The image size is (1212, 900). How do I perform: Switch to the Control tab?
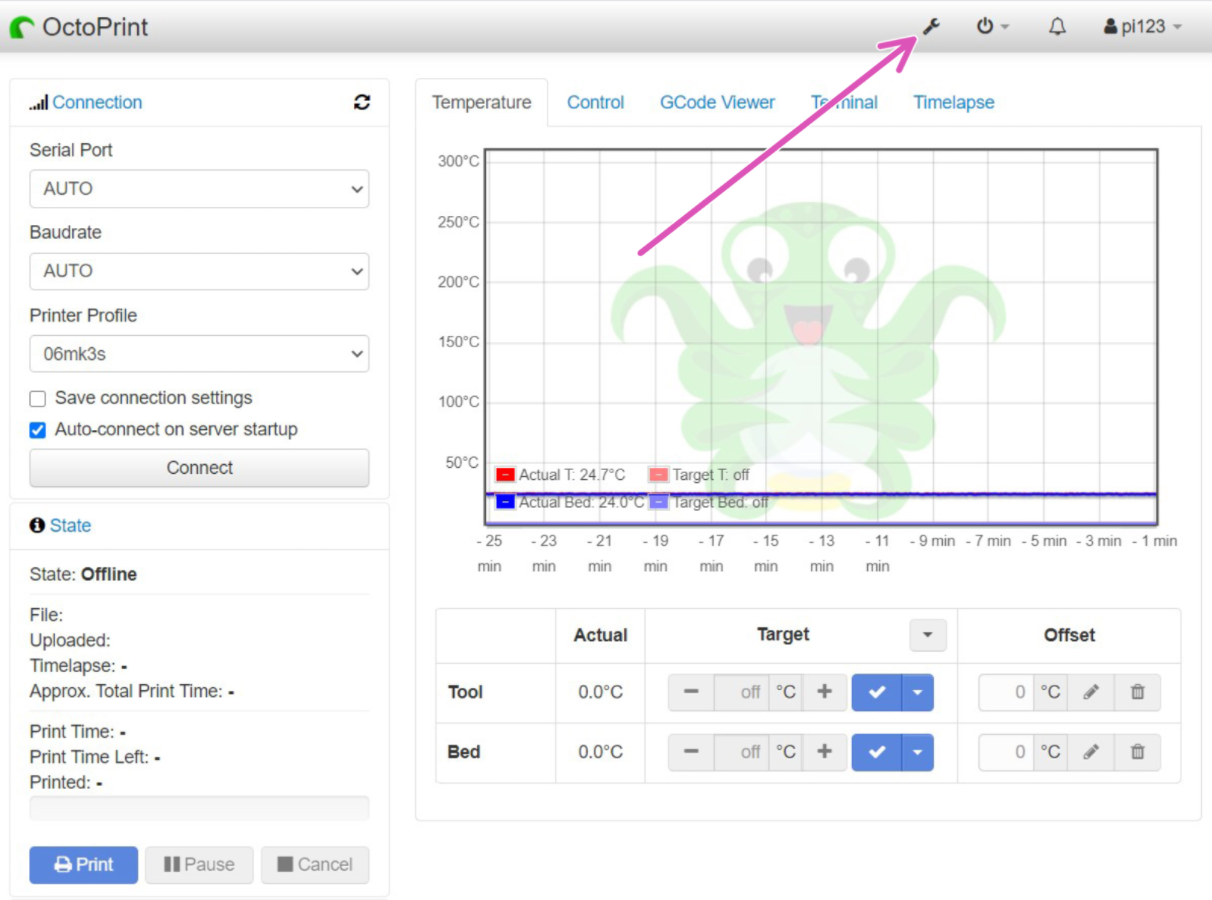coord(596,102)
